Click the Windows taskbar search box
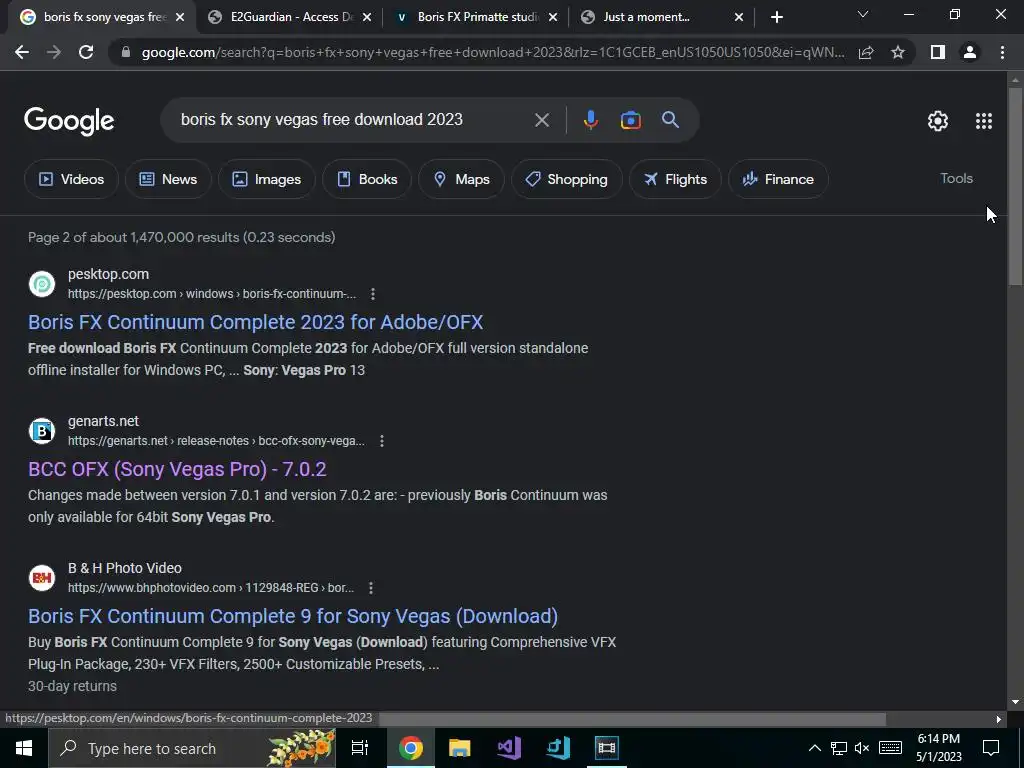 [x=192, y=748]
